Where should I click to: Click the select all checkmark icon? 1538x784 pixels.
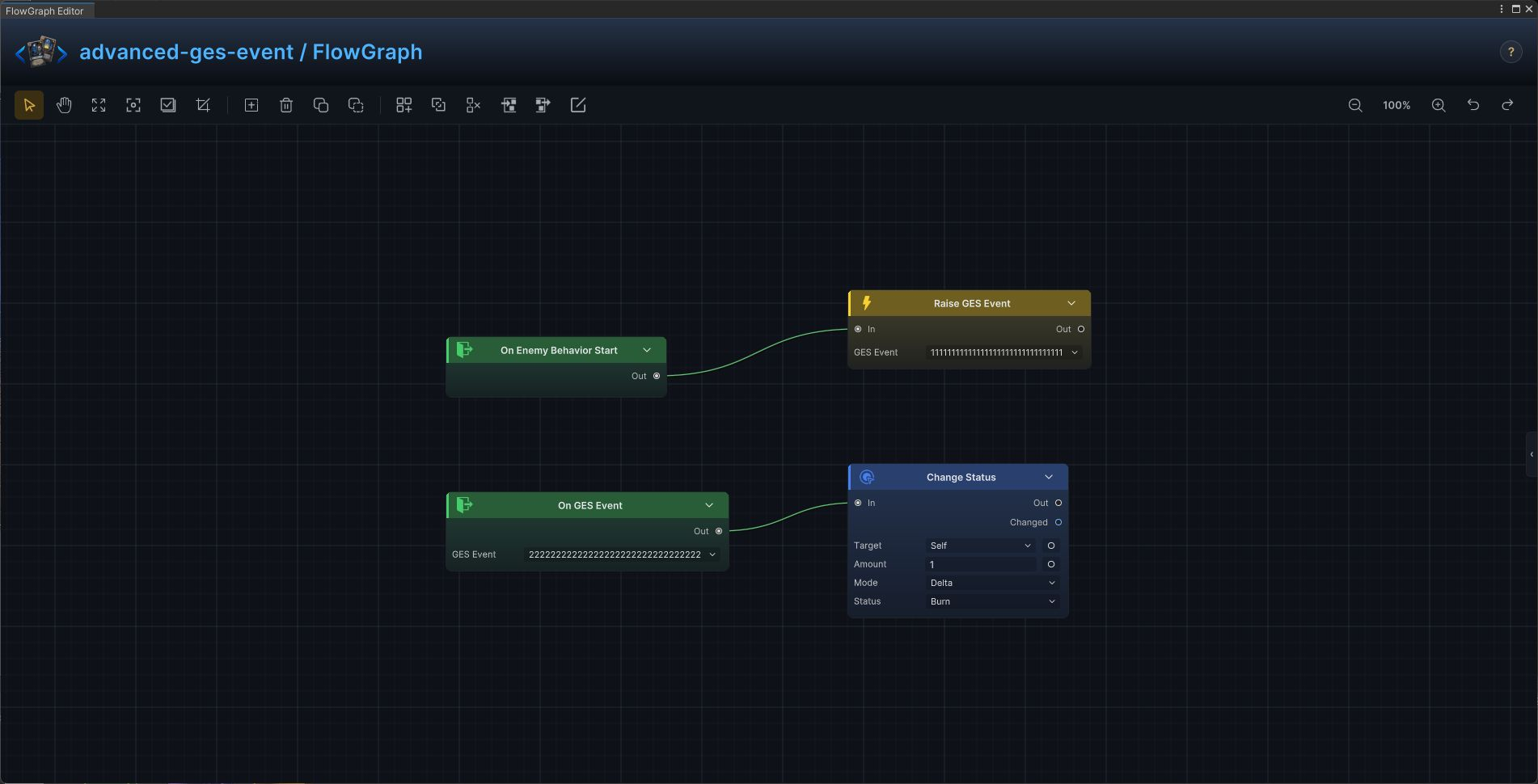[x=168, y=105]
